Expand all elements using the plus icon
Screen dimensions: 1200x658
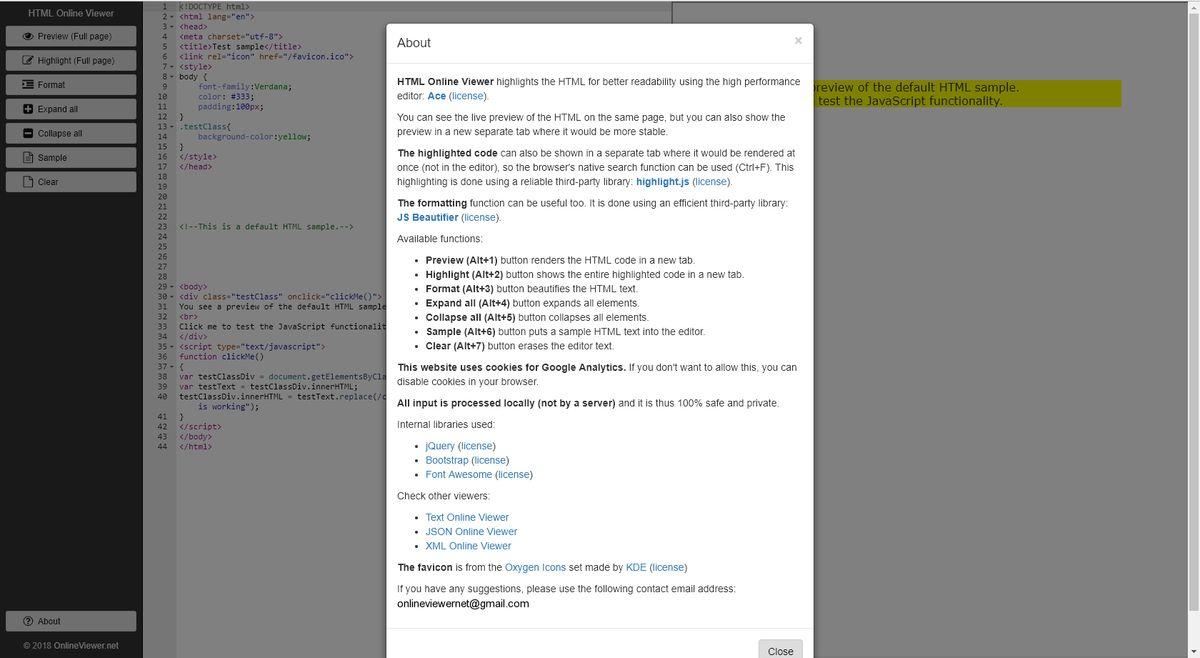point(70,109)
